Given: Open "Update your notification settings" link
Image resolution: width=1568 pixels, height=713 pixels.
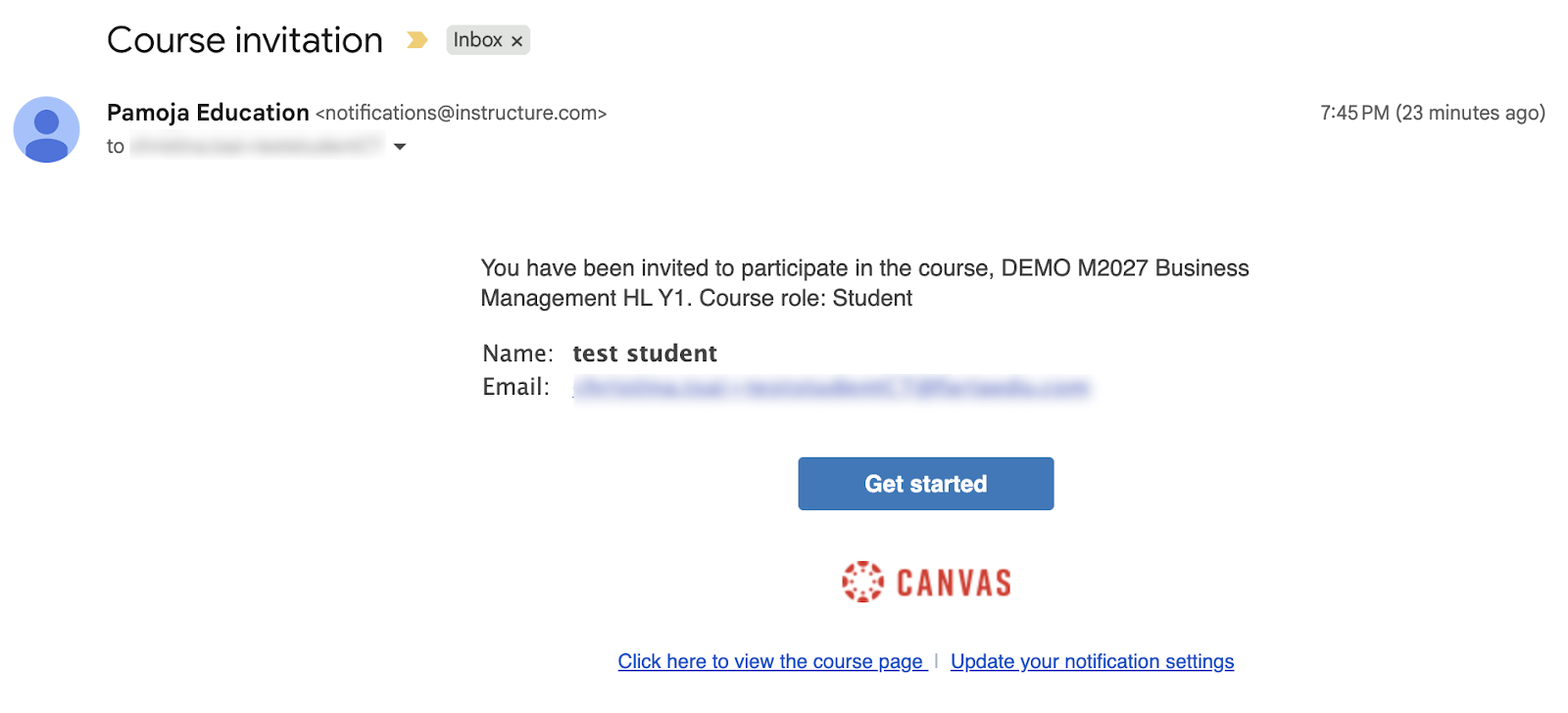Looking at the screenshot, I should click(x=1092, y=662).
